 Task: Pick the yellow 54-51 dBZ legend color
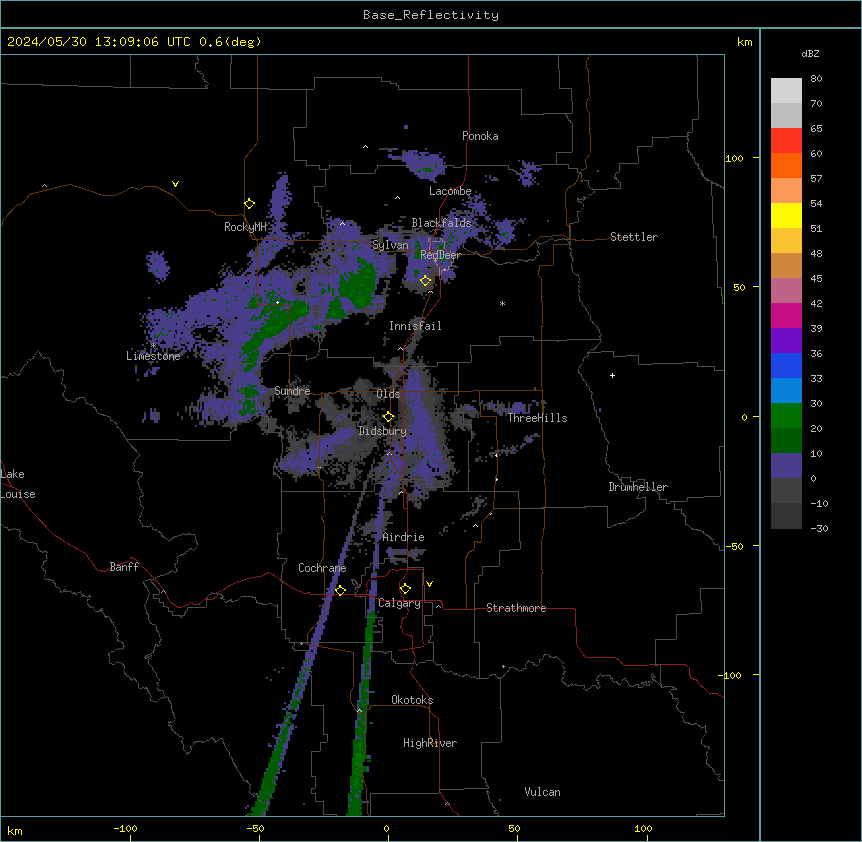[786, 215]
